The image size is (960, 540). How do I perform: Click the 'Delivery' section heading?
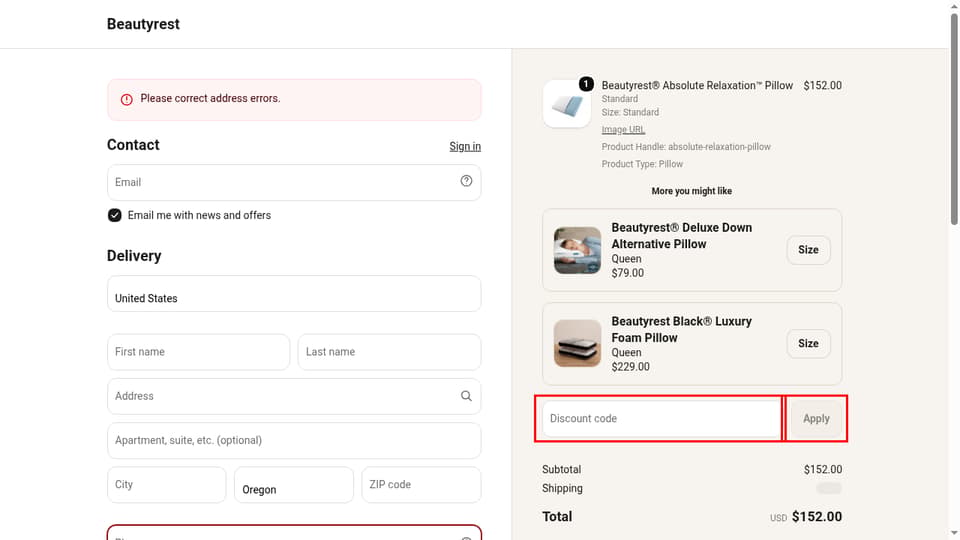click(134, 255)
